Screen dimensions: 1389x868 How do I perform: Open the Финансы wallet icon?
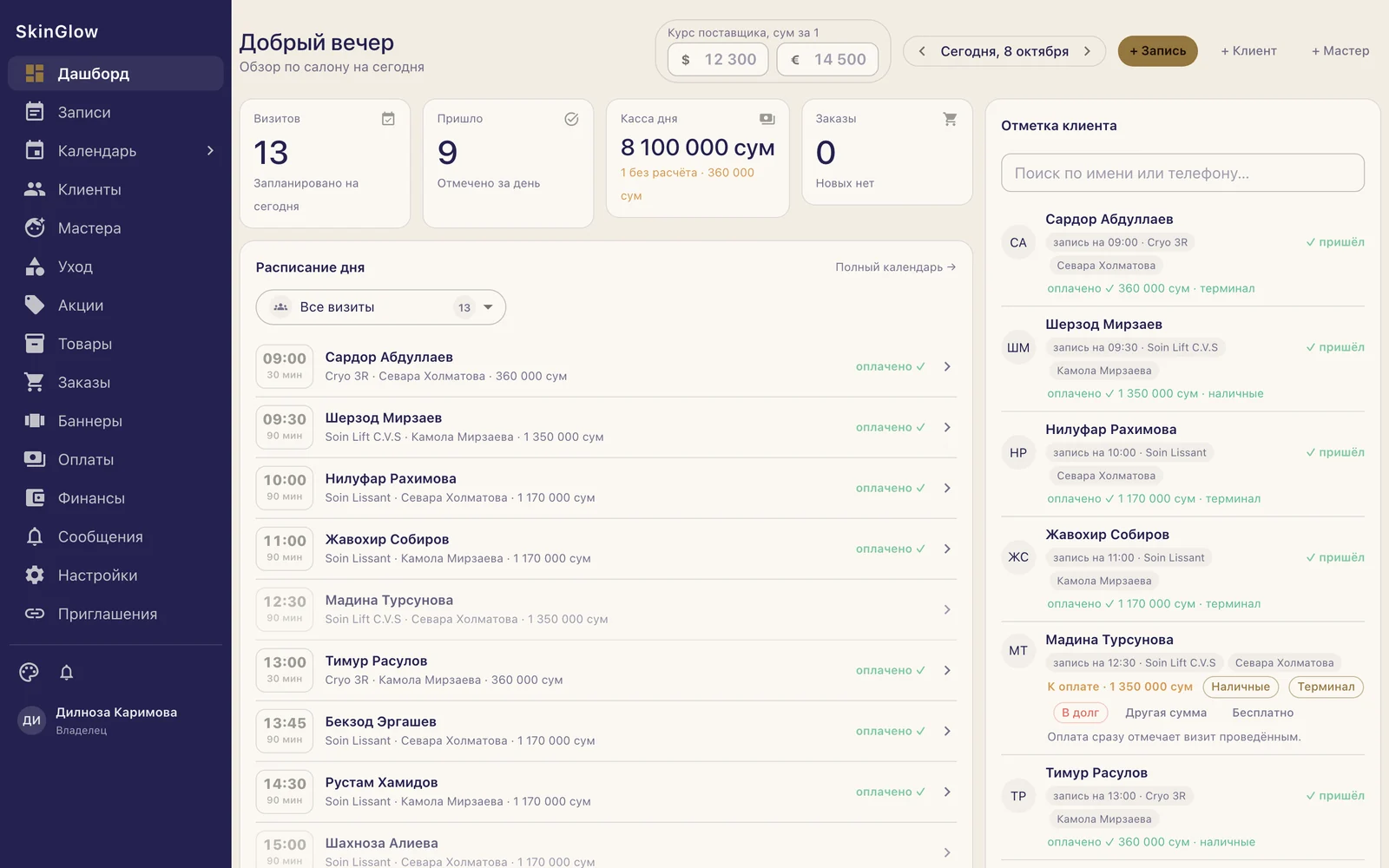35,498
